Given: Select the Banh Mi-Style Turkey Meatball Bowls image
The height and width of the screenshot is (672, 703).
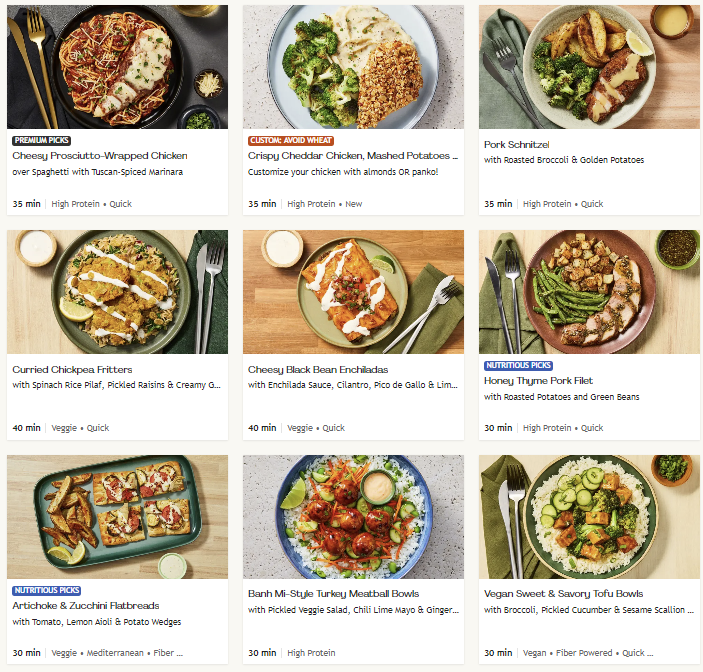Looking at the screenshot, I should [353, 517].
